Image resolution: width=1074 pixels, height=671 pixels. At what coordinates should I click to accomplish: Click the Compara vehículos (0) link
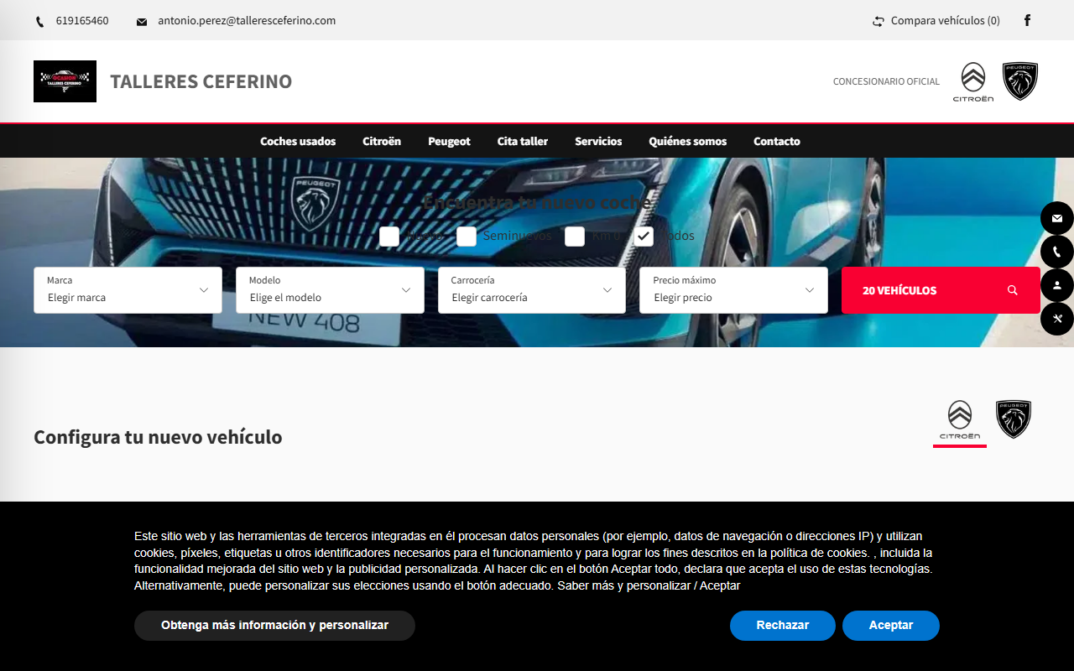[x=945, y=21]
